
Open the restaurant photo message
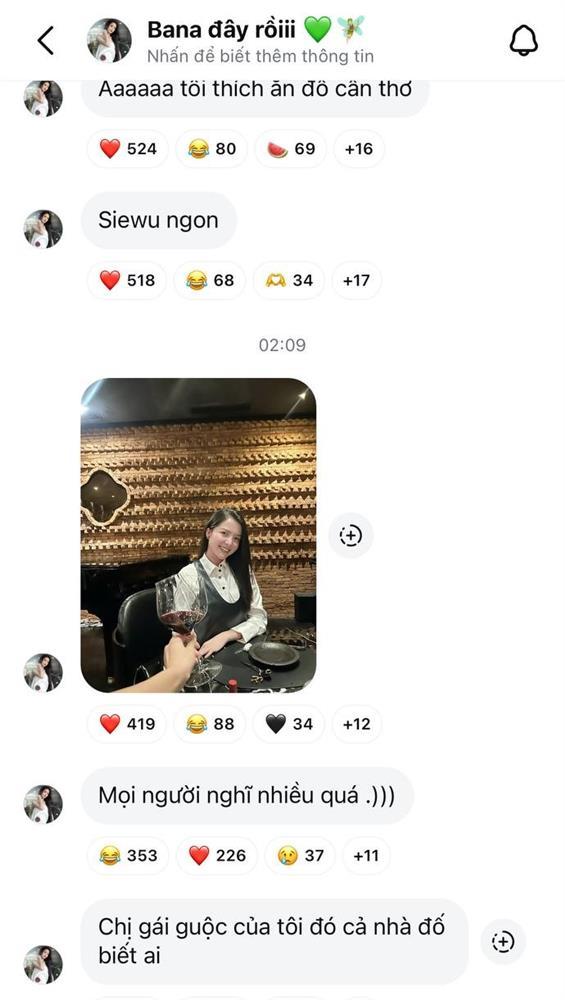[x=198, y=535]
